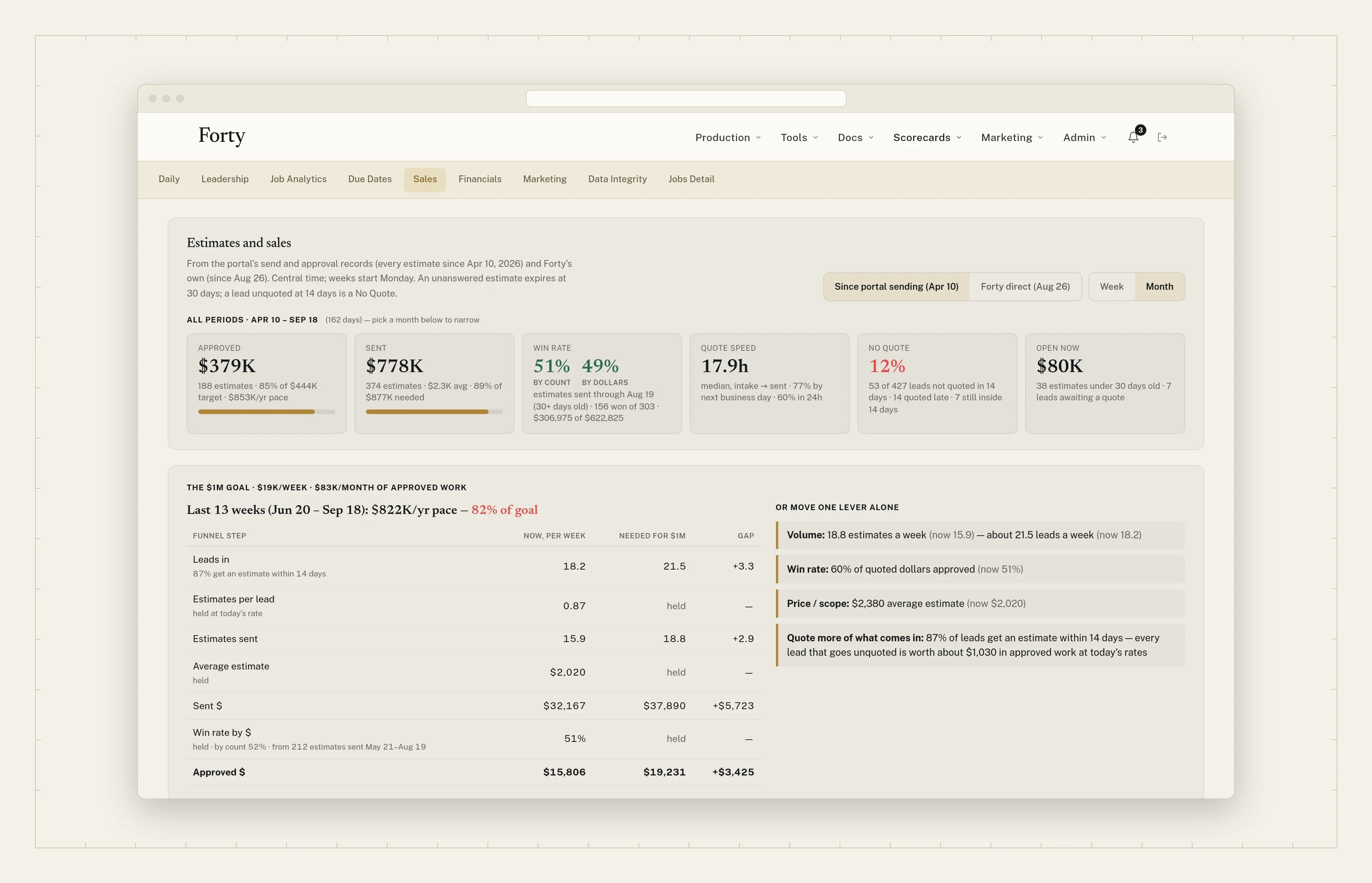Open the Leadership tab

pos(224,180)
